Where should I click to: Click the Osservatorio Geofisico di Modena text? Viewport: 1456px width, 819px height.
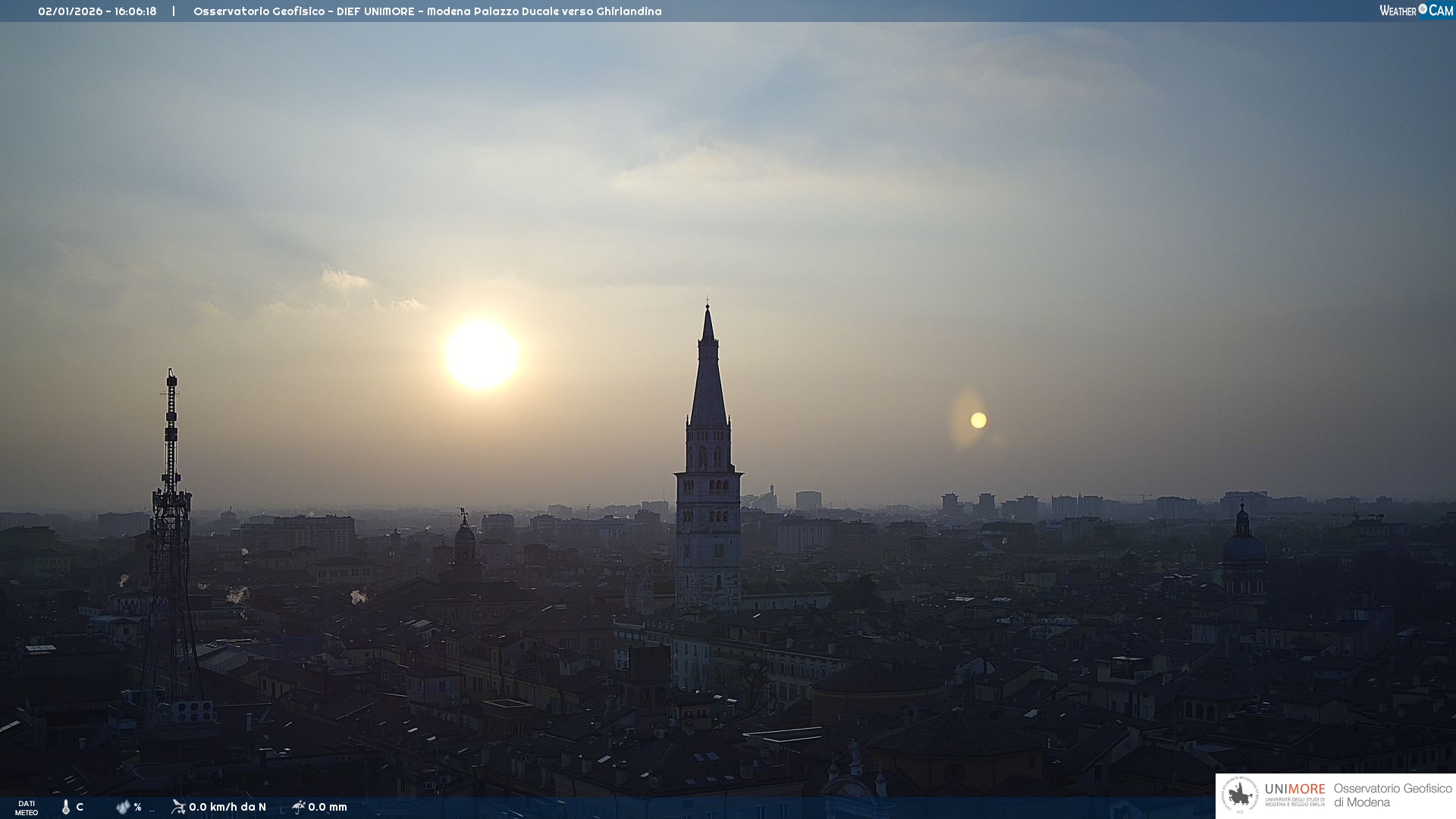pyautogui.click(x=1392, y=795)
